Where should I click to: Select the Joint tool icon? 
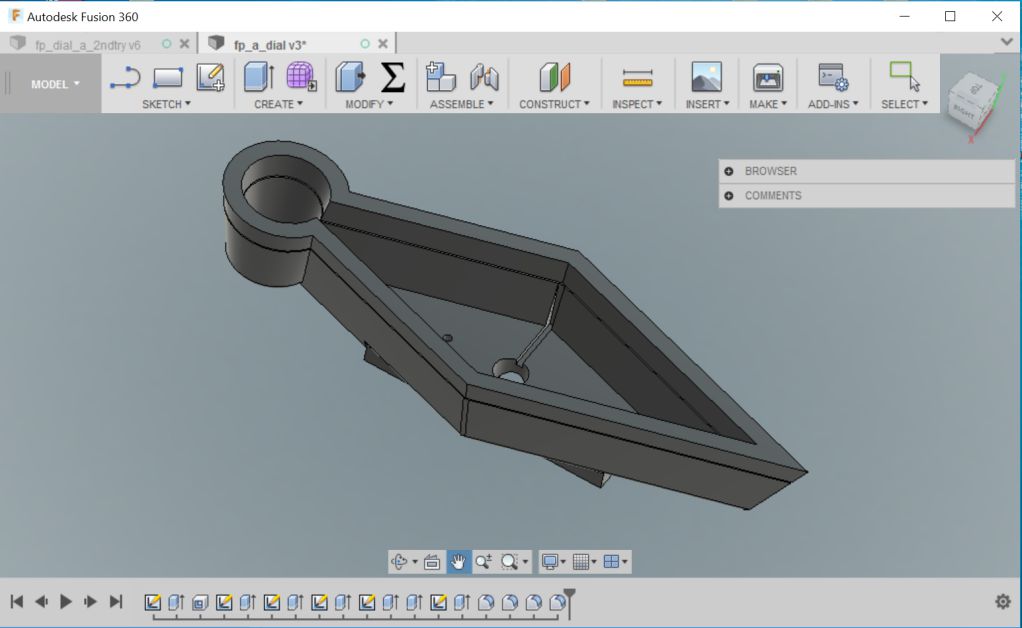click(484, 78)
